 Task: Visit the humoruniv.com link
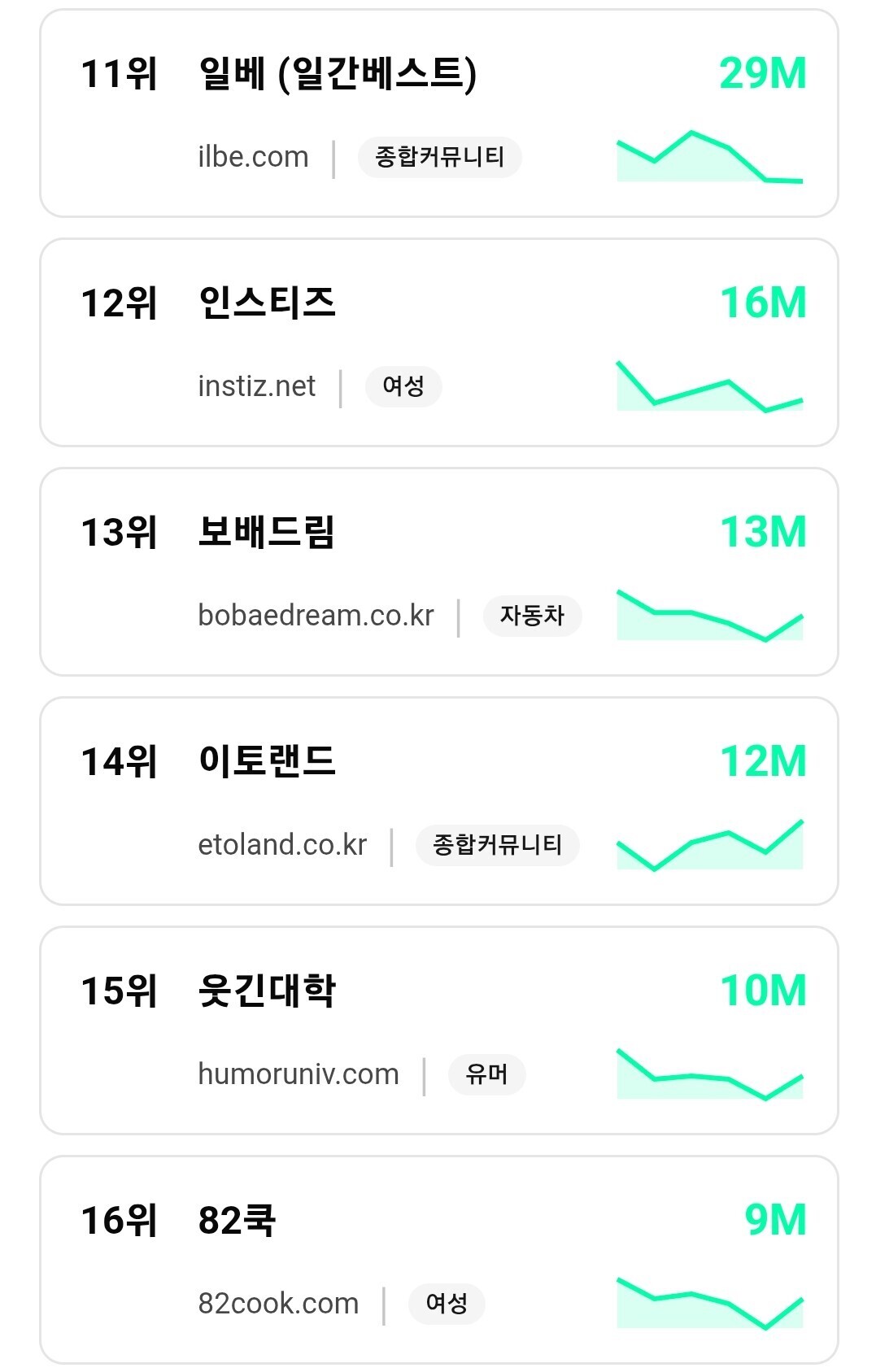[299, 1074]
